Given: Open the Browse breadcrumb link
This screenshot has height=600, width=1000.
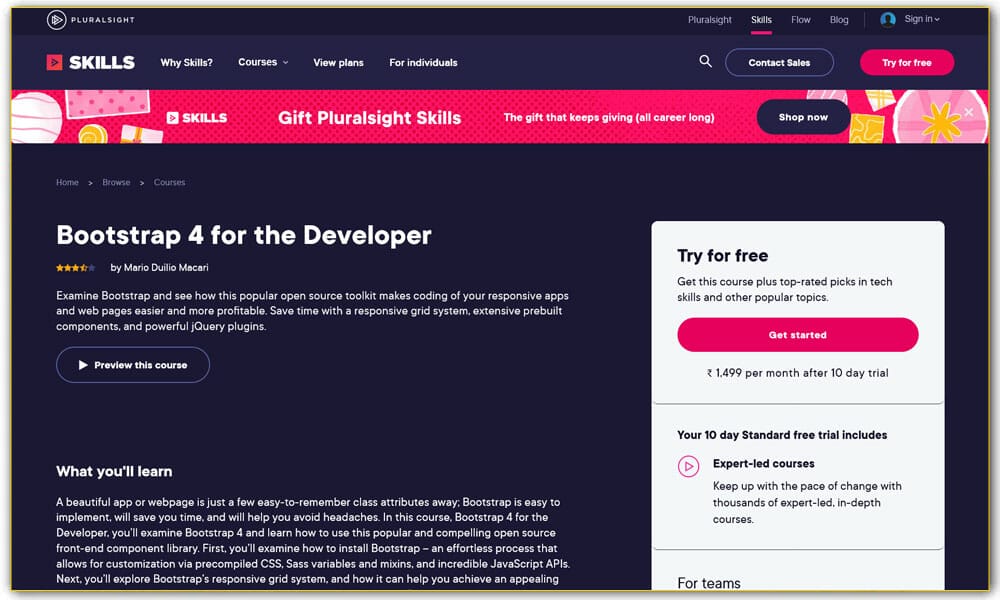Looking at the screenshot, I should tap(116, 182).
